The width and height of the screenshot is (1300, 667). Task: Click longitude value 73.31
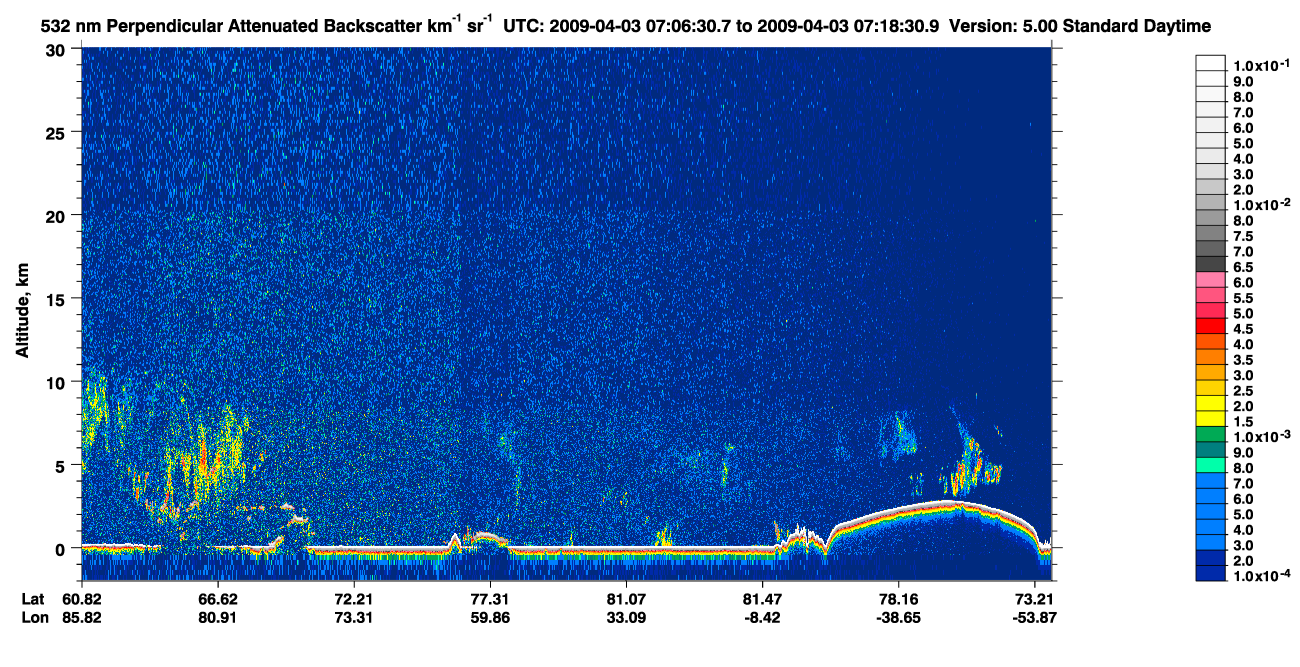[x=354, y=617]
